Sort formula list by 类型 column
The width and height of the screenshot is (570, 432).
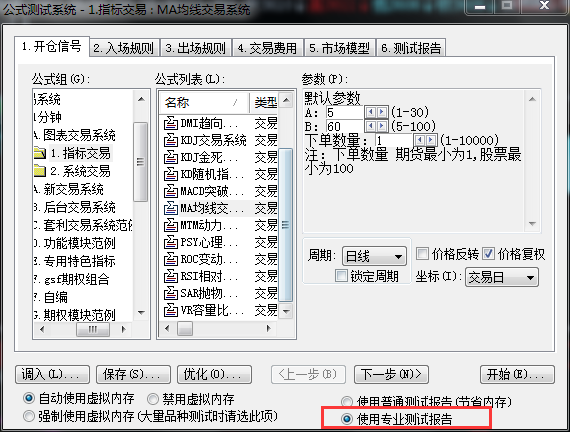pyautogui.click(x=264, y=103)
